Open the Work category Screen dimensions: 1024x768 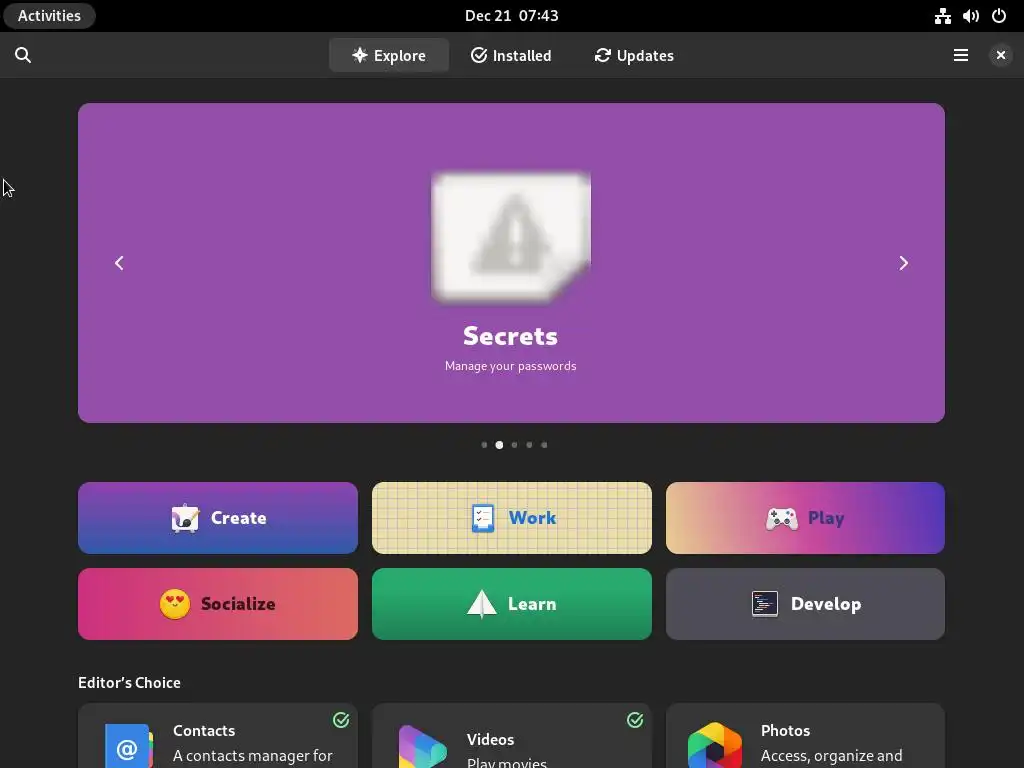point(511,518)
